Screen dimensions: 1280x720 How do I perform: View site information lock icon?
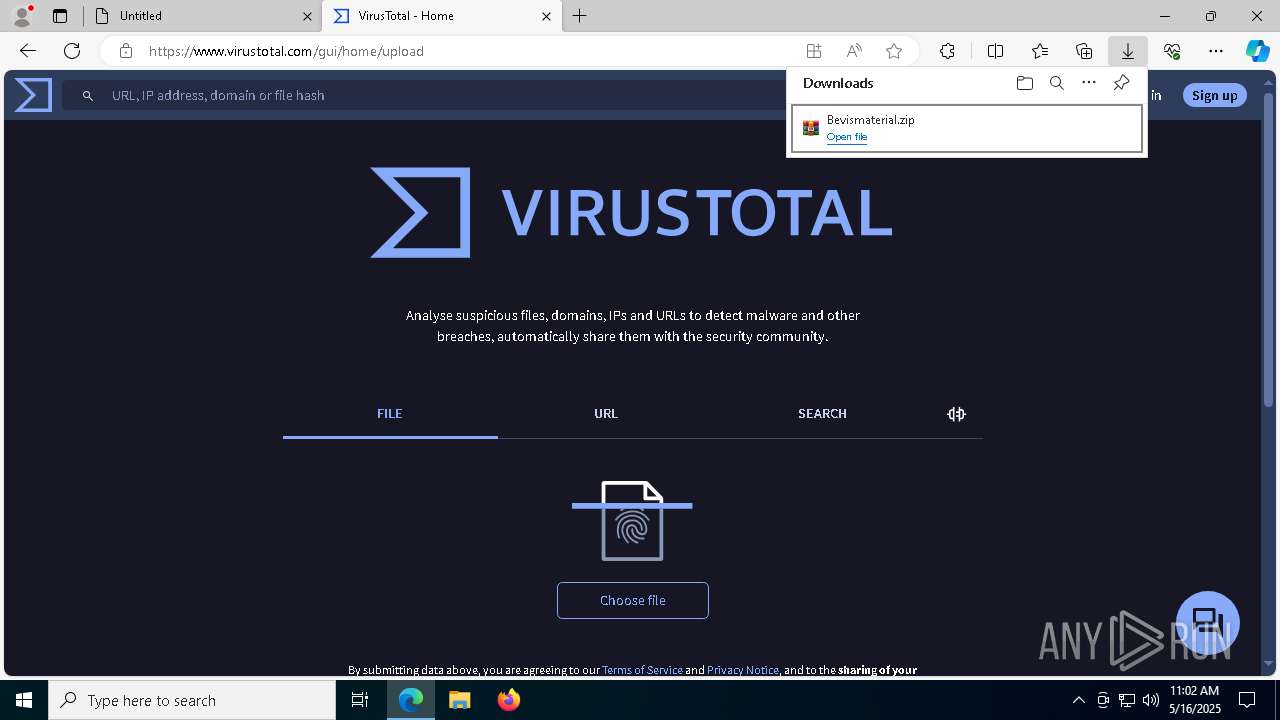click(x=125, y=51)
